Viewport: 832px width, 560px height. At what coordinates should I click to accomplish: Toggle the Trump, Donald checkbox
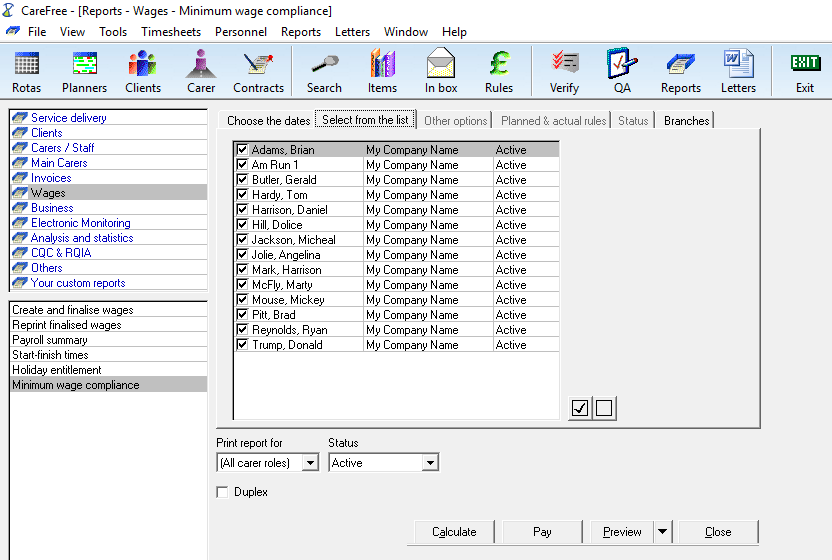(x=242, y=345)
